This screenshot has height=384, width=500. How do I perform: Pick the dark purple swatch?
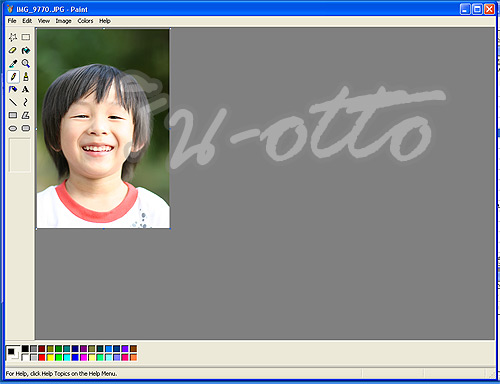(83, 349)
